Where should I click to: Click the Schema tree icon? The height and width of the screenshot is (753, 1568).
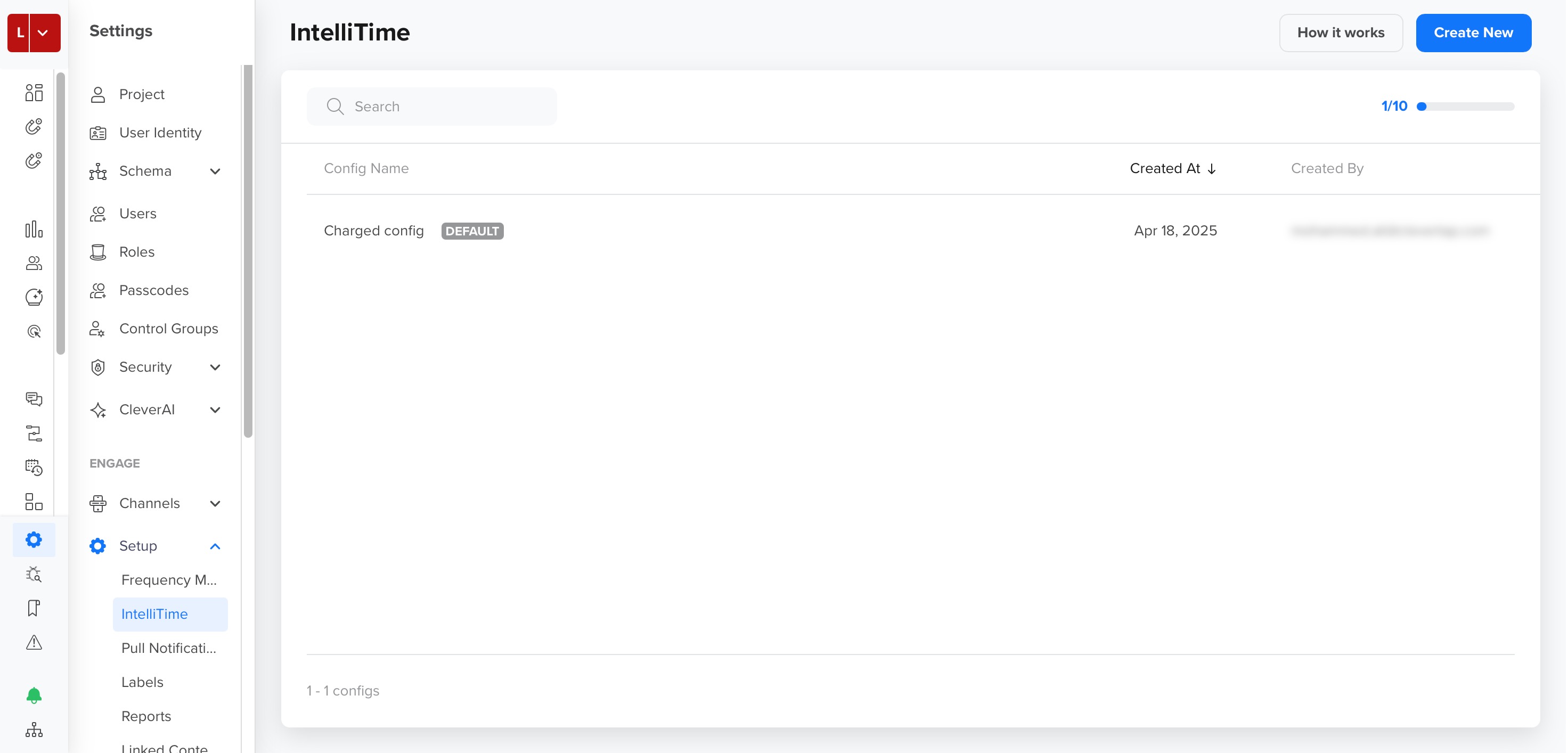click(x=98, y=171)
